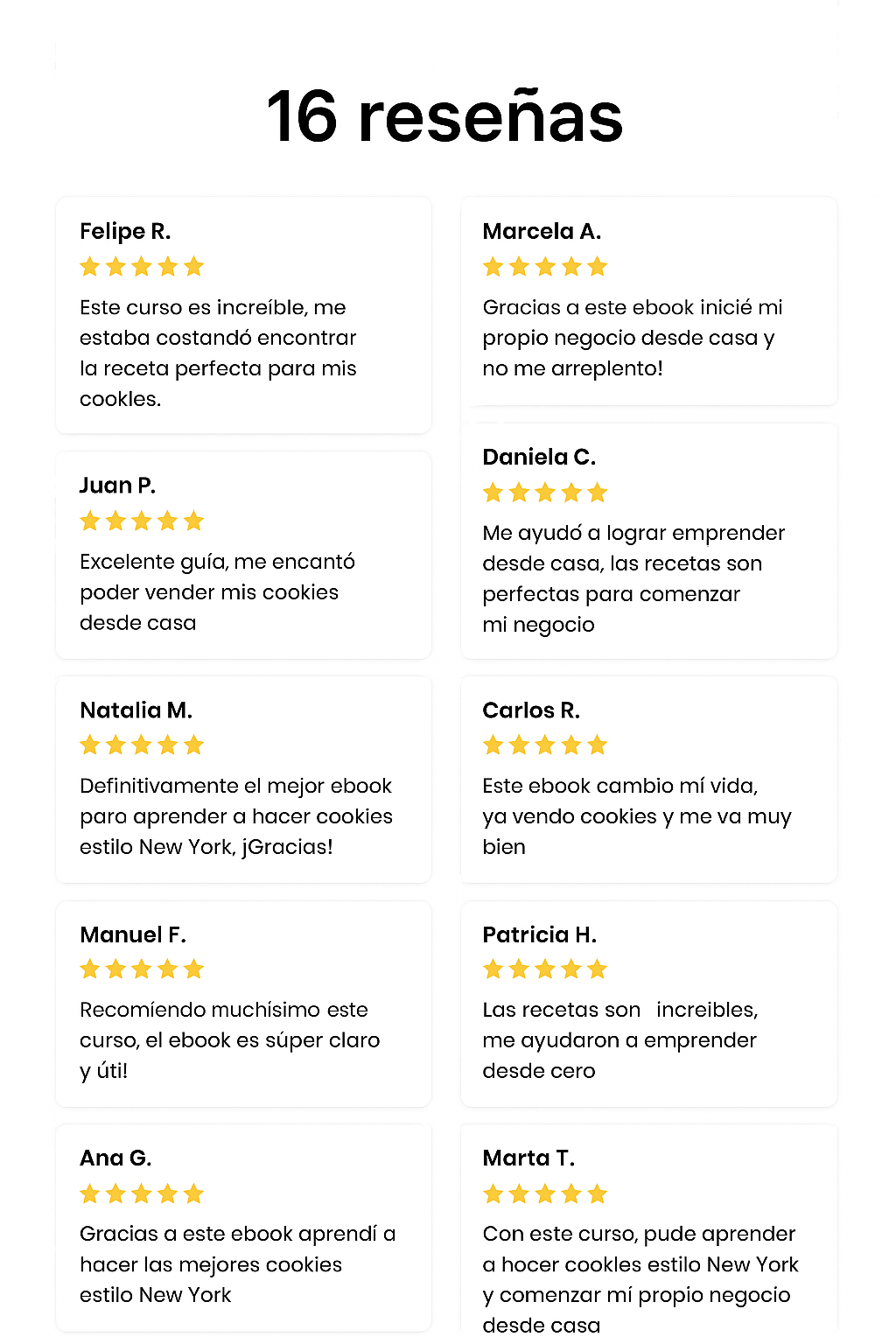Image resolution: width=896 pixels, height=1344 pixels.
Task: Click Natalia M.'s review text about New York cookies
Action: click(236, 816)
